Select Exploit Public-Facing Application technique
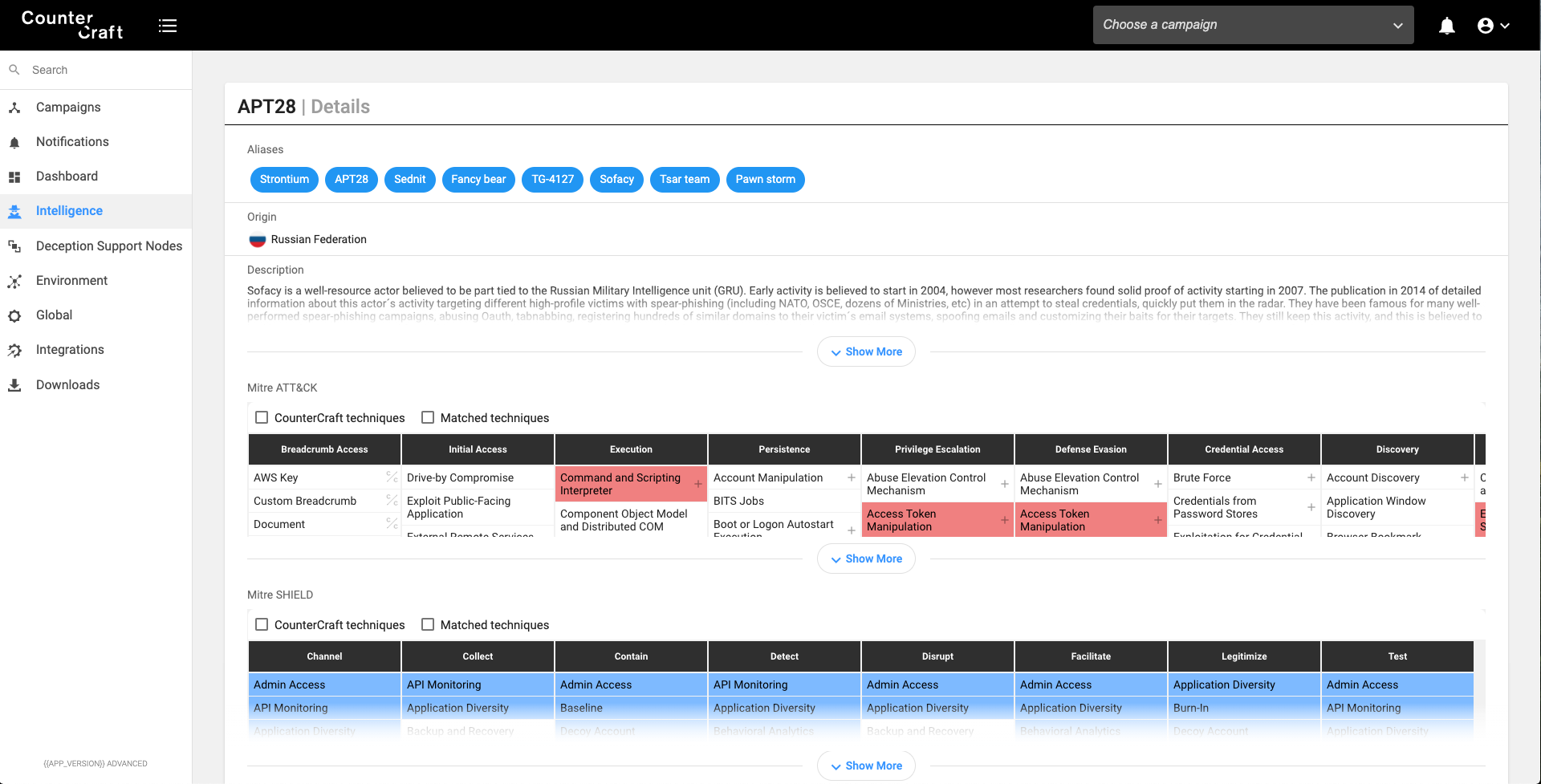Viewport: 1541px width, 784px height. pyautogui.click(x=478, y=507)
